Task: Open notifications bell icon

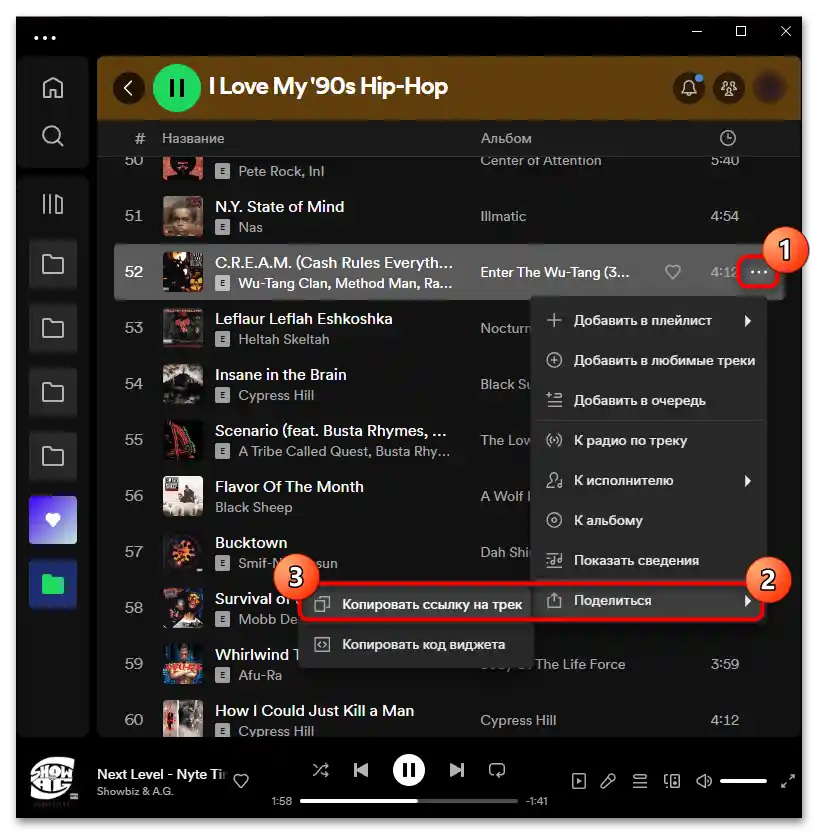Action: pos(689,88)
